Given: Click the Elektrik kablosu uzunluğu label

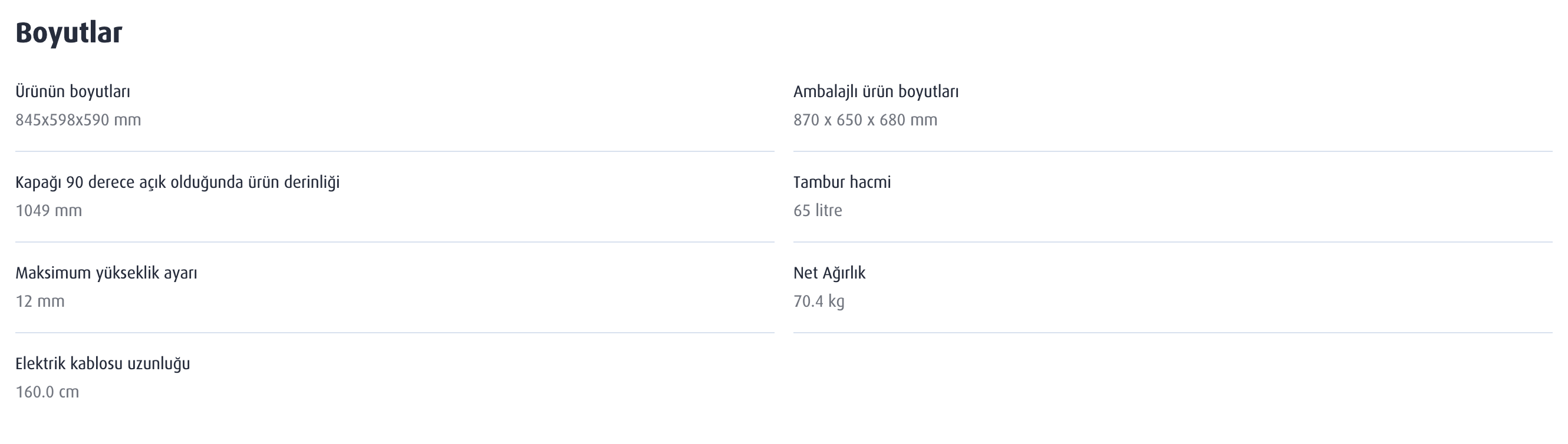Looking at the screenshot, I should [x=102, y=364].
